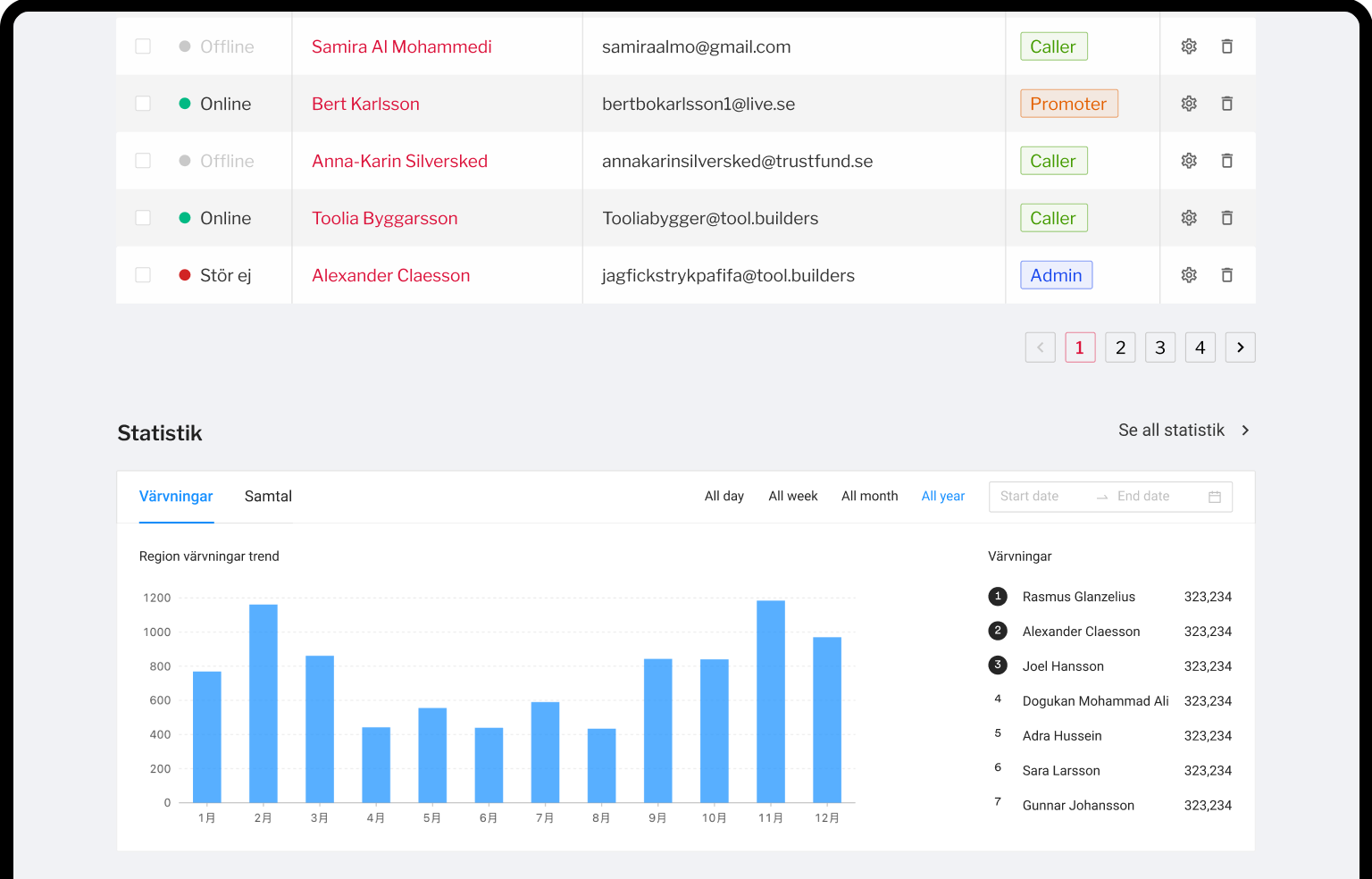
Task: Open settings gear for Samira Al Mohammedi
Action: (1189, 46)
